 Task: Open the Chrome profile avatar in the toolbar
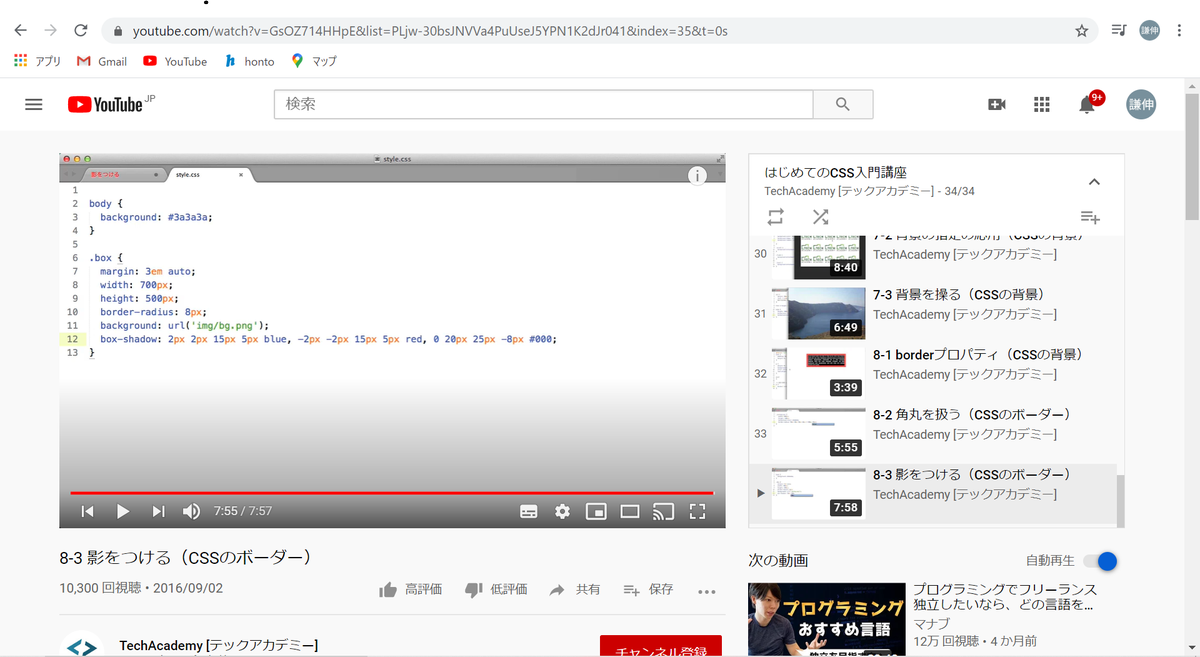point(1150,30)
